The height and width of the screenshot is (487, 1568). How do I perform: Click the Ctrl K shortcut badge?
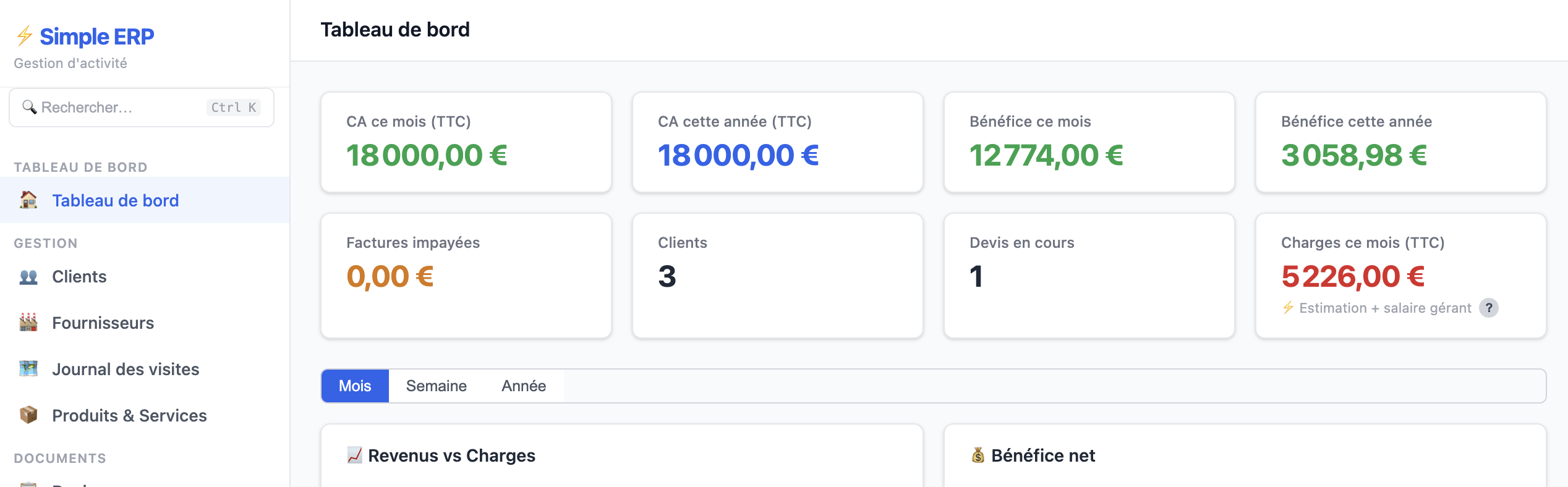pos(233,108)
